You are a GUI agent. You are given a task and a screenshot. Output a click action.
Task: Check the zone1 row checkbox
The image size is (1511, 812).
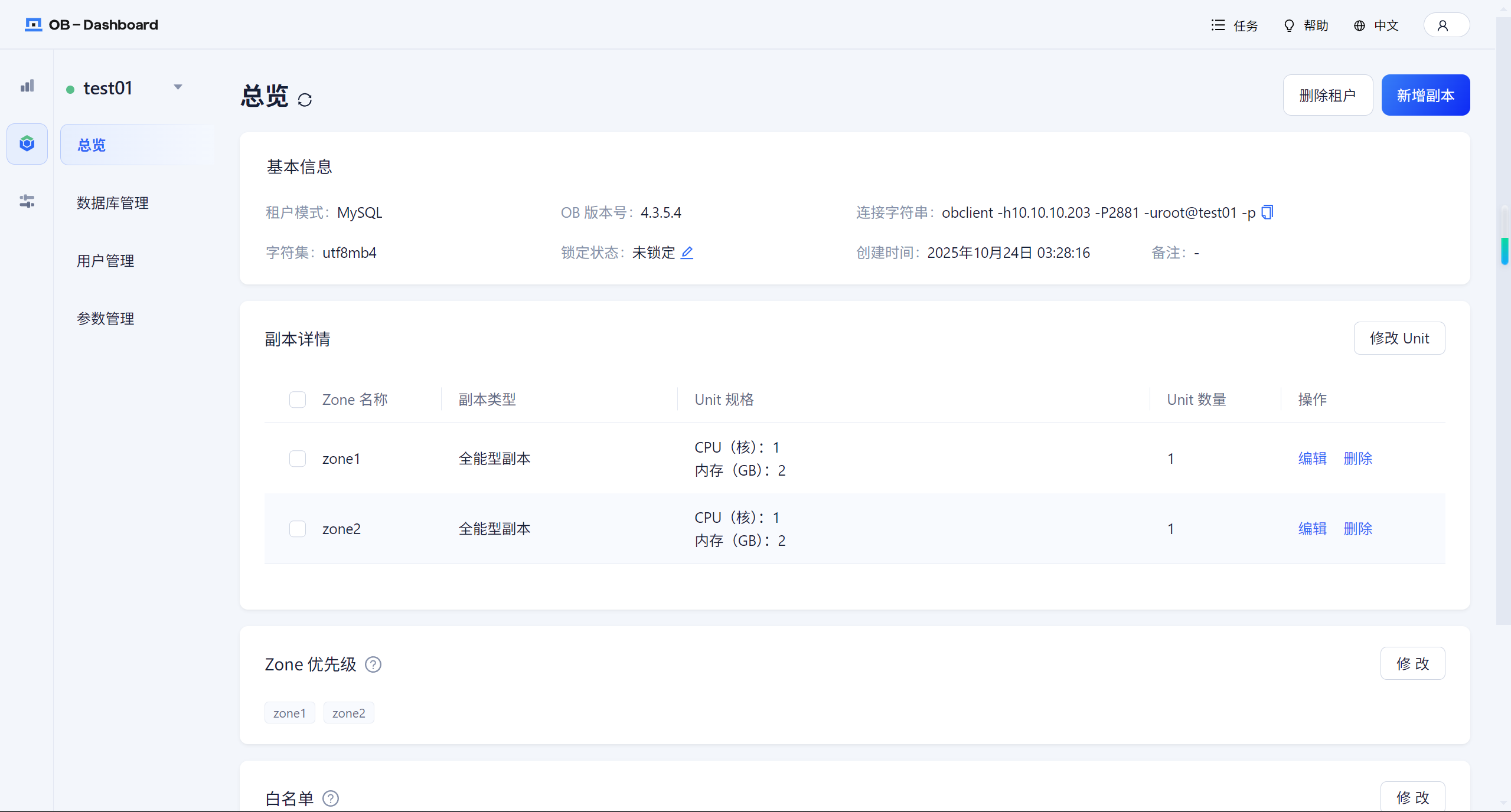click(x=298, y=459)
